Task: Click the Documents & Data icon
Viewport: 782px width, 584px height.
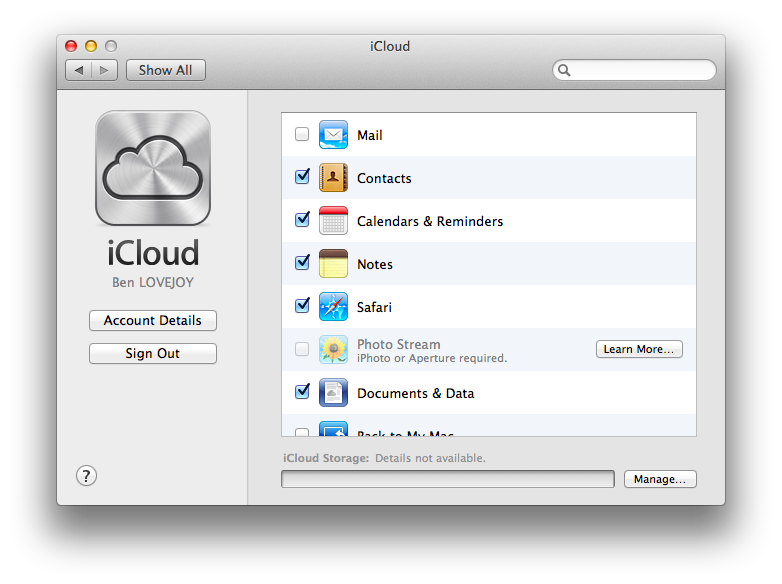Action: (x=333, y=392)
